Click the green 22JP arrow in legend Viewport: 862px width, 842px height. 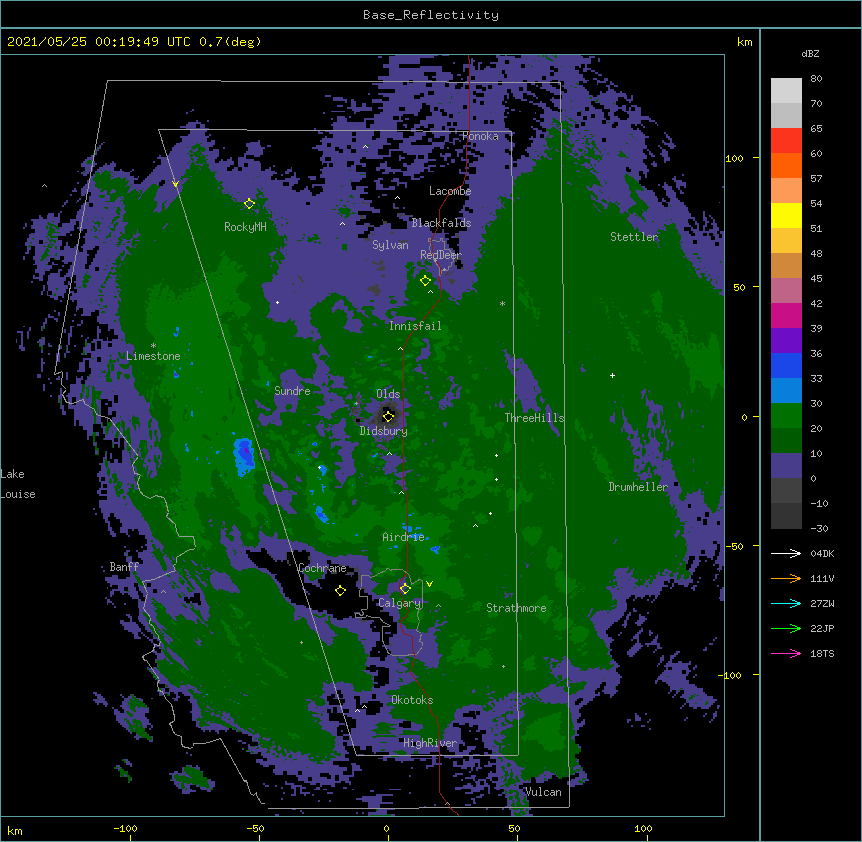pyautogui.click(x=786, y=628)
